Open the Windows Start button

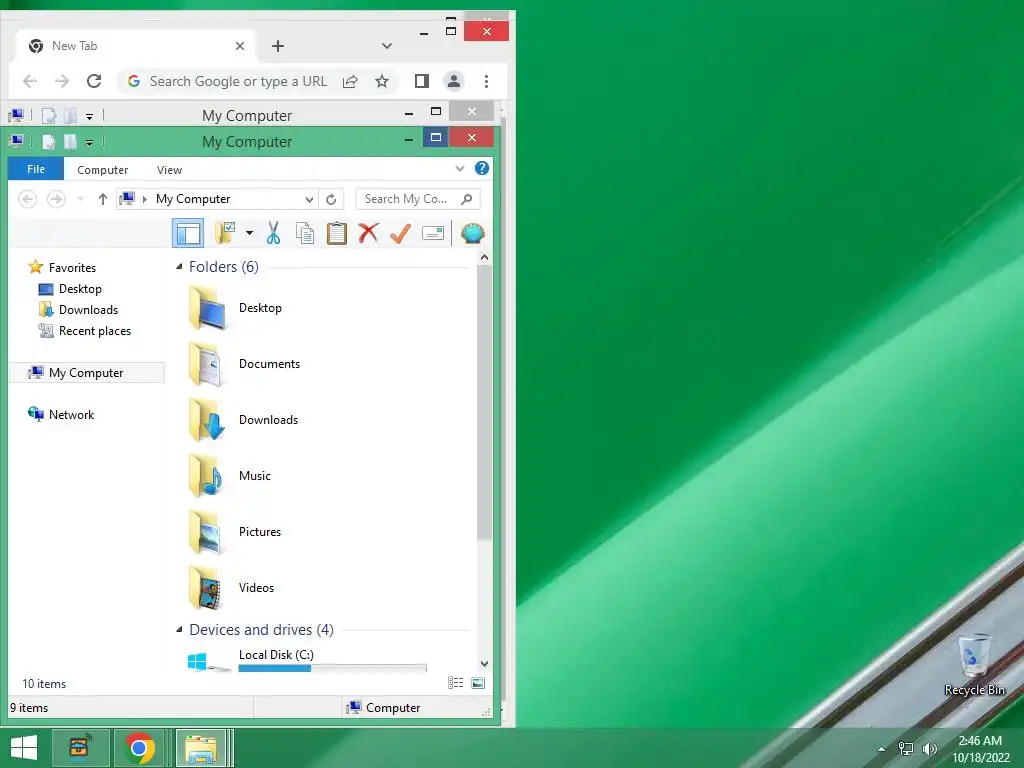click(x=24, y=748)
